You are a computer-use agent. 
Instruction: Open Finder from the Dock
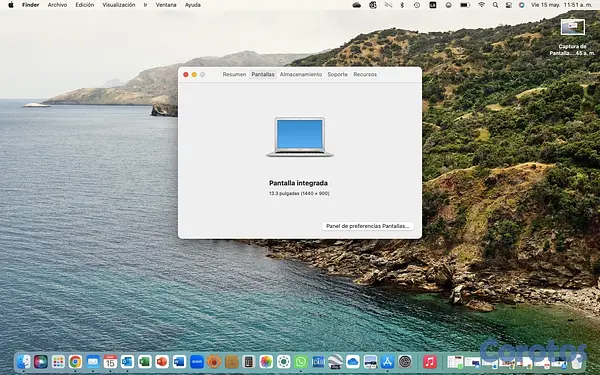tap(24, 361)
